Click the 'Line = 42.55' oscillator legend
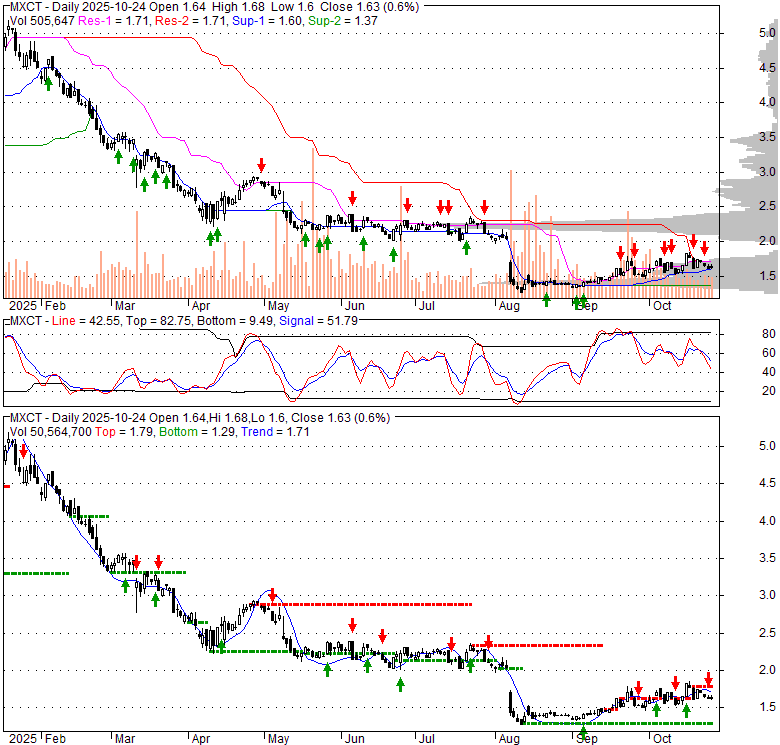This screenshot has width=780, height=745. tap(86, 321)
